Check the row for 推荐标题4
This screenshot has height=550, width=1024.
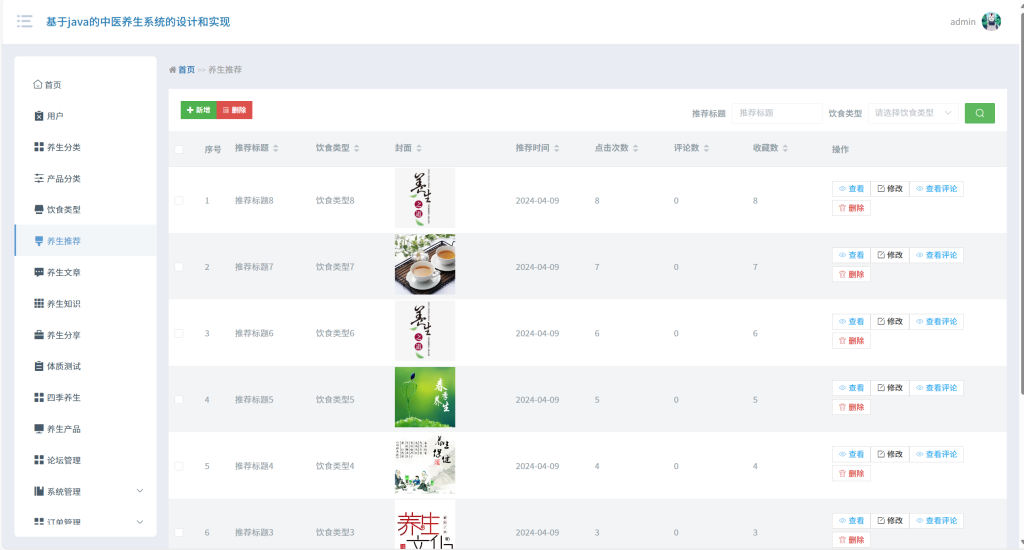pyautogui.click(x=179, y=466)
